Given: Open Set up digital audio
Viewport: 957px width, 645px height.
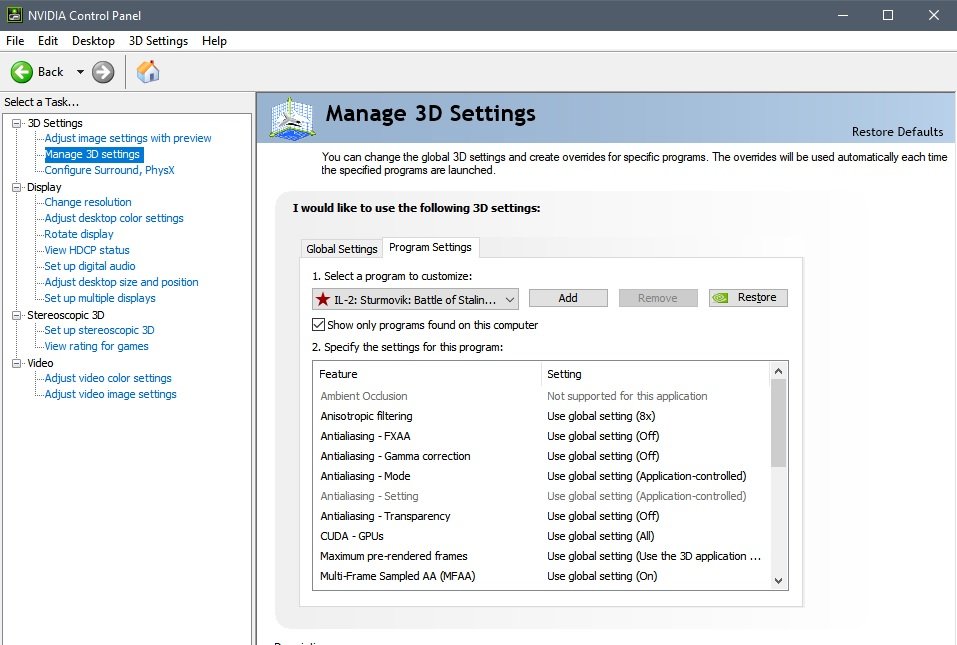Looking at the screenshot, I should coord(90,266).
